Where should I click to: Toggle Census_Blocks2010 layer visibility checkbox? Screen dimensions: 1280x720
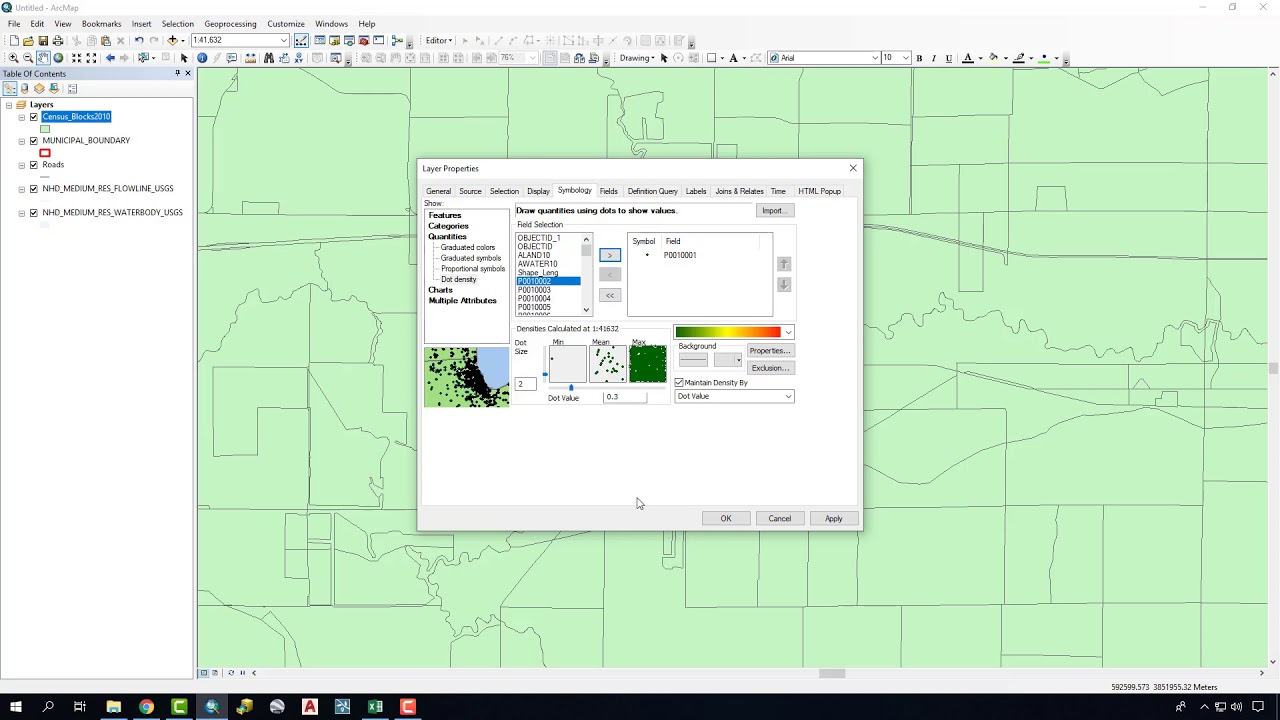point(34,117)
